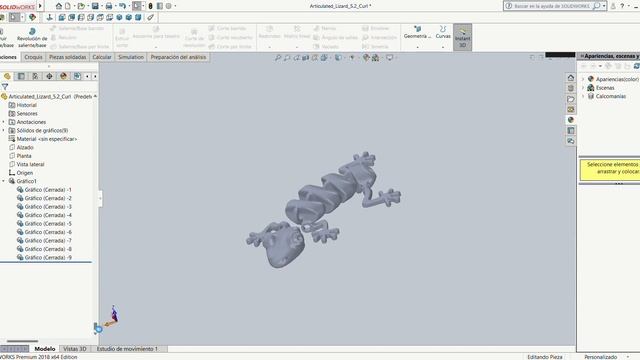Open the View Palette icon in the task pane
640x360 pixels.
(571, 109)
